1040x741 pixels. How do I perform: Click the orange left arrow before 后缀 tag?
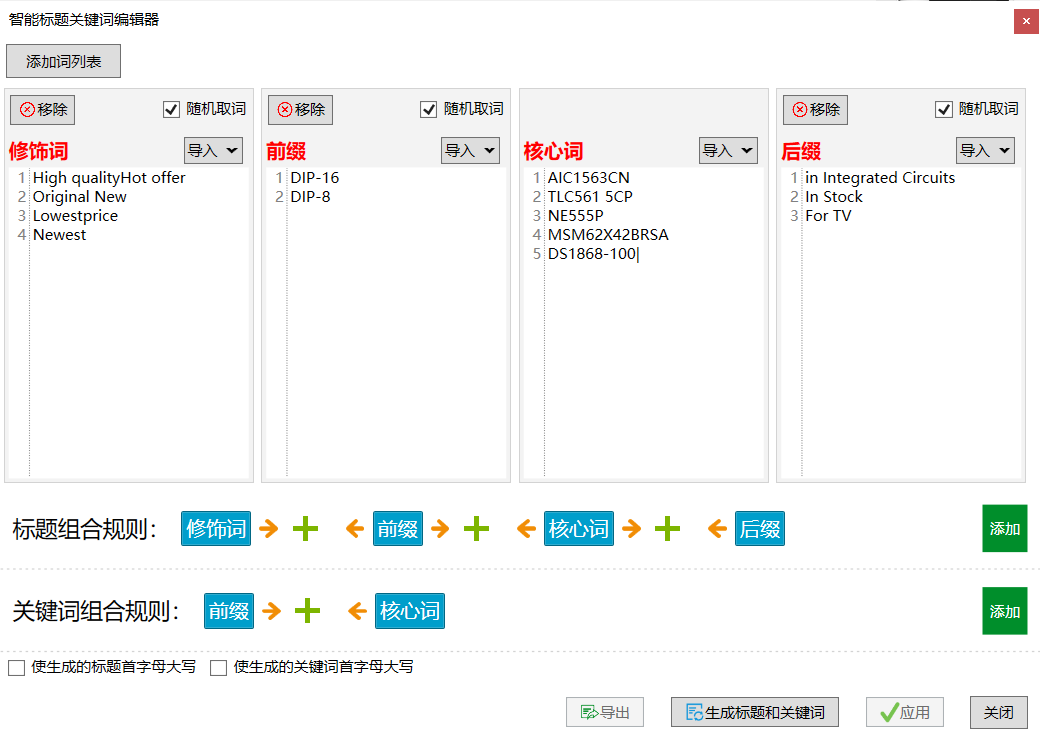click(x=716, y=529)
